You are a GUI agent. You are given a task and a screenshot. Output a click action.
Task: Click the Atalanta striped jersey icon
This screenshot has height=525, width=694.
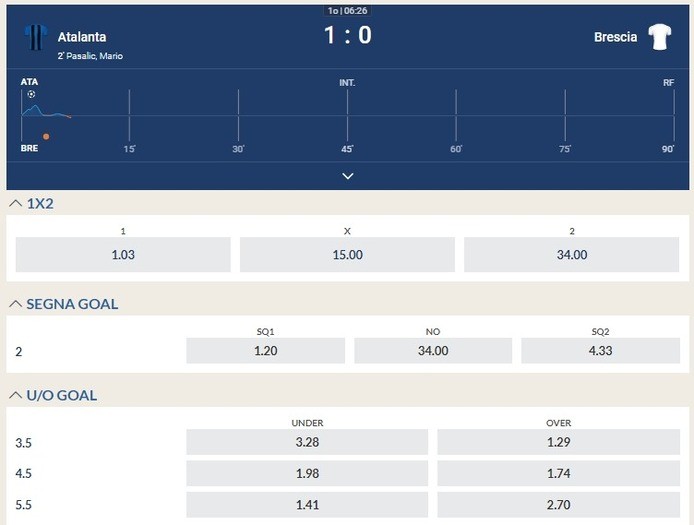pos(36,37)
